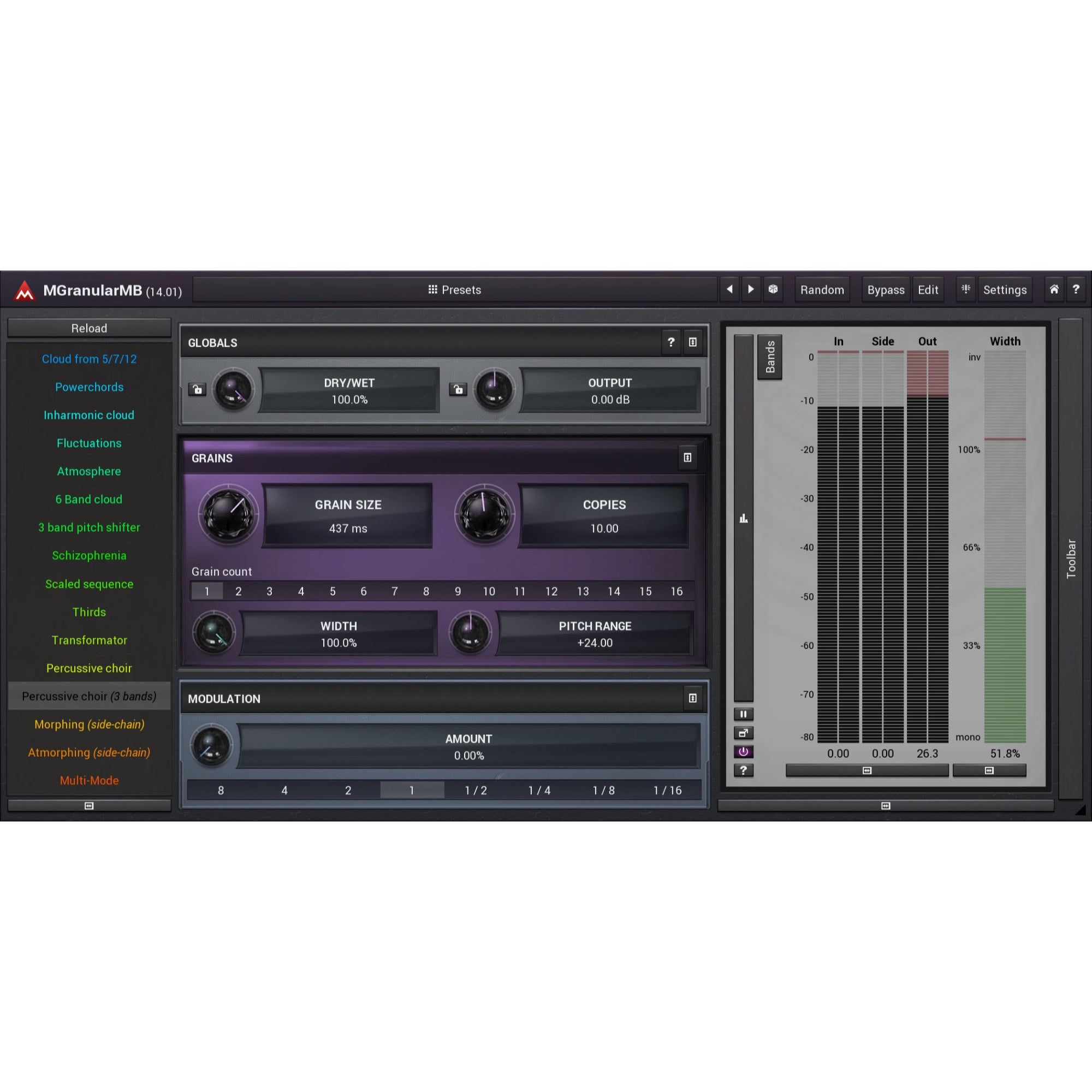Click the Random button
This screenshot has height=1092, width=1092.
pyautogui.click(x=822, y=289)
